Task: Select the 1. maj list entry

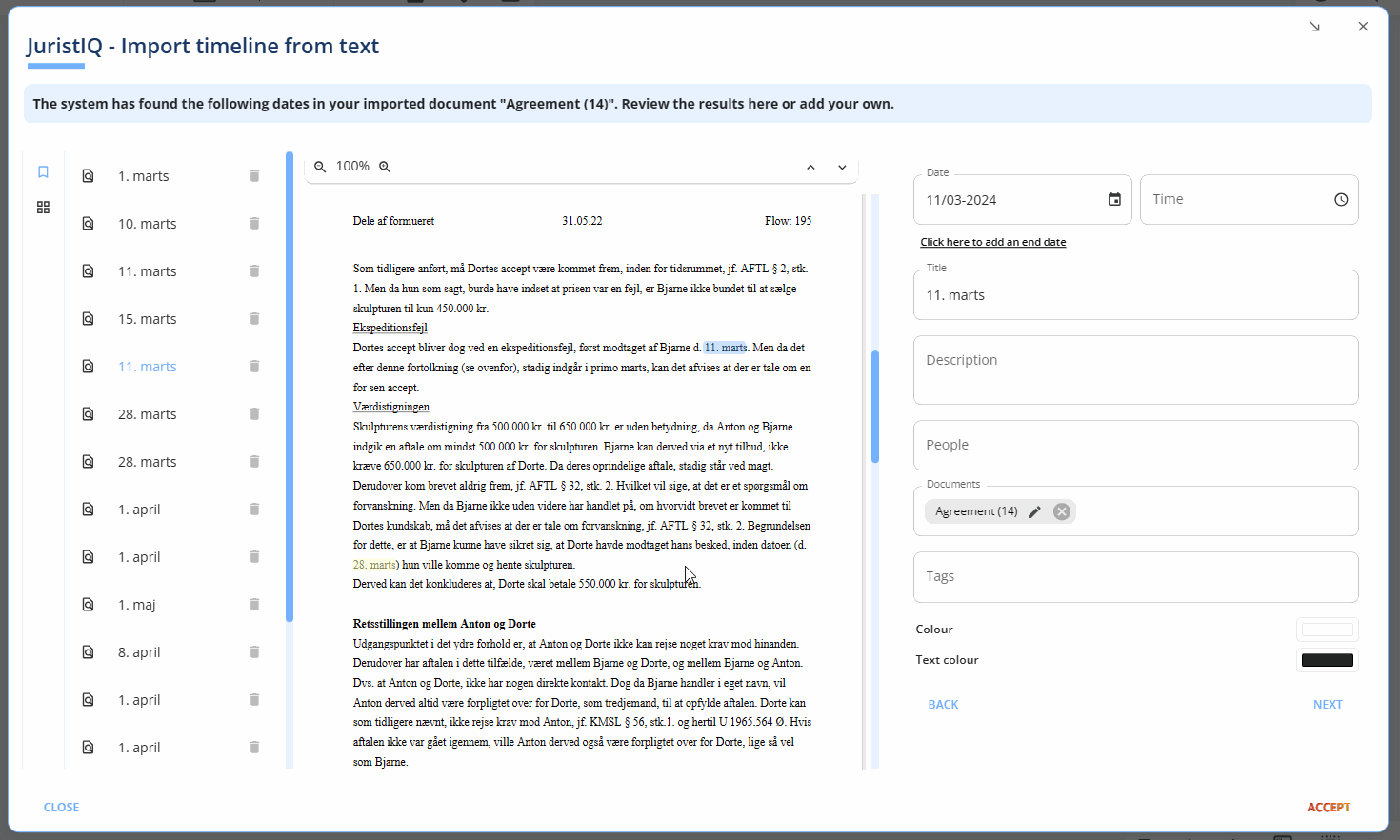Action: click(x=137, y=605)
